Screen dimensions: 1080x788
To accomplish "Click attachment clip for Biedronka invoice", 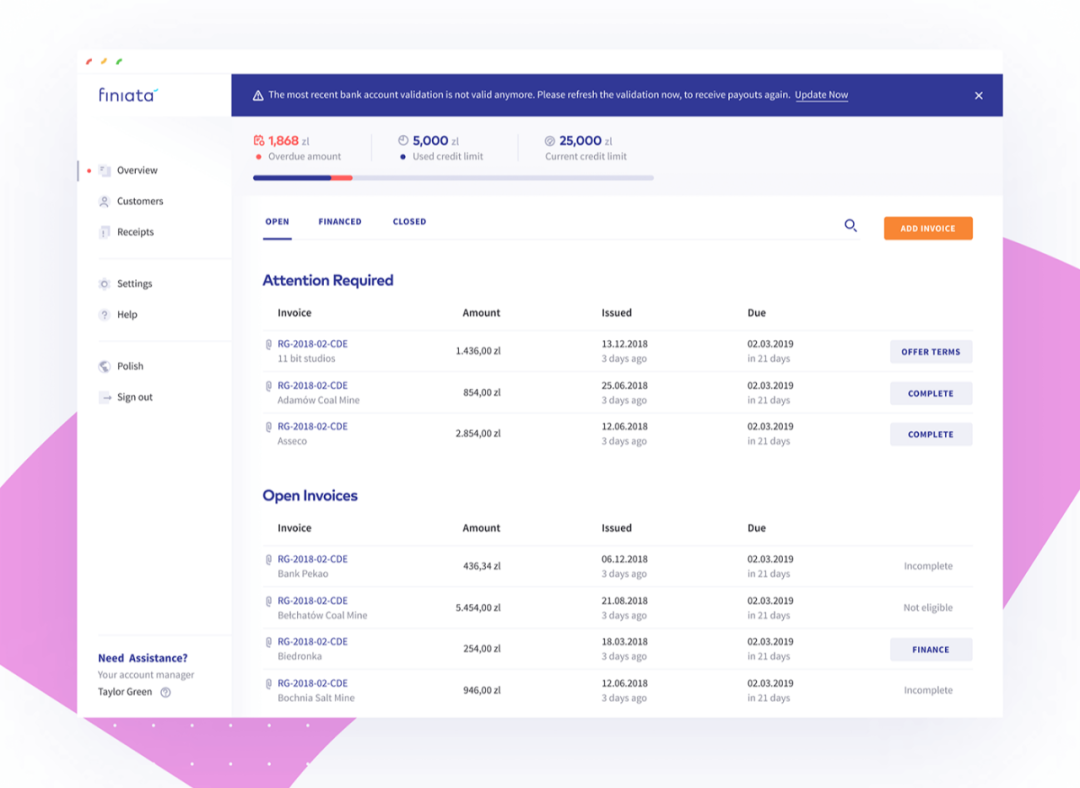I will [269, 642].
